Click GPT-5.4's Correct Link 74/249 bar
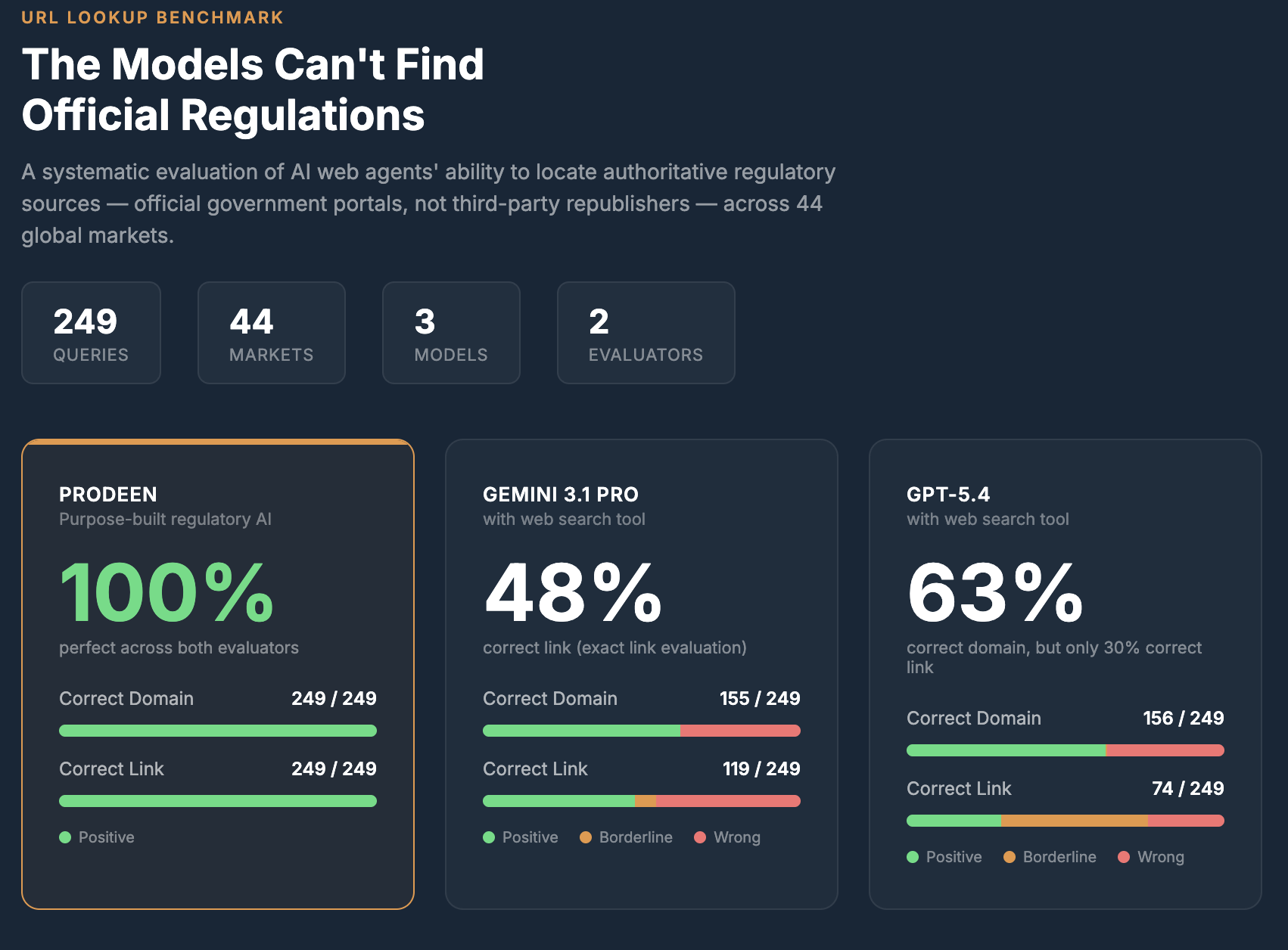Viewport: 1288px width, 950px height. (x=1066, y=821)
